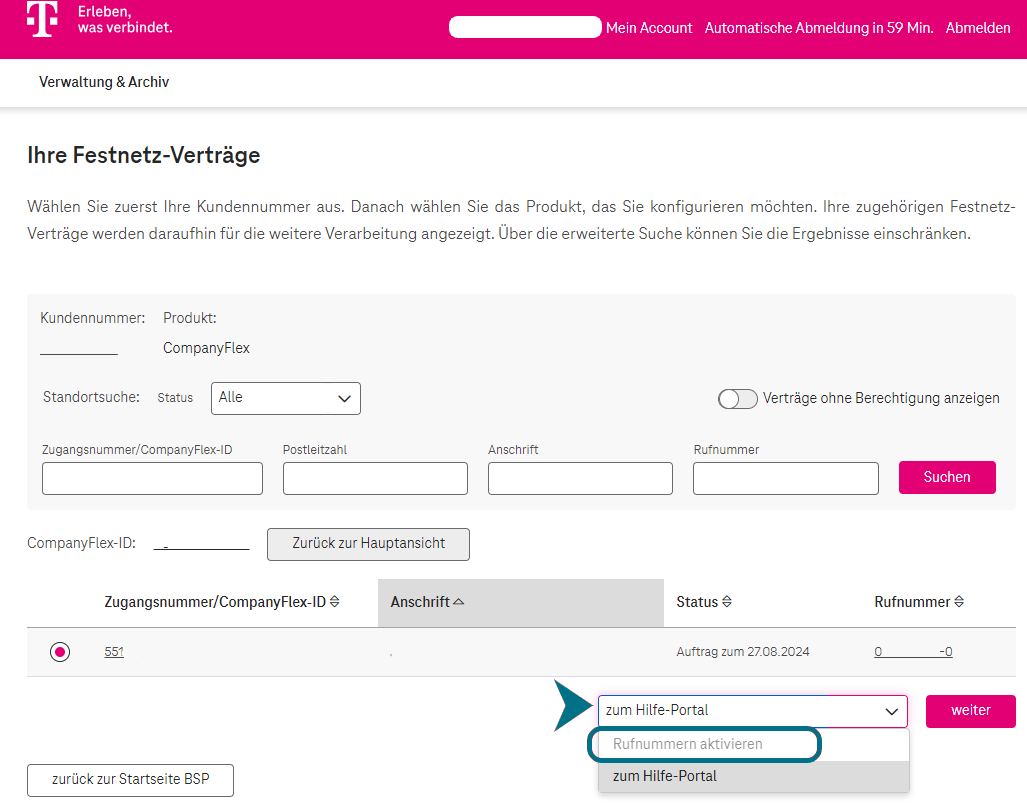Click the Postleitzahl input field

pyautogui.click(x=375, y=479)
